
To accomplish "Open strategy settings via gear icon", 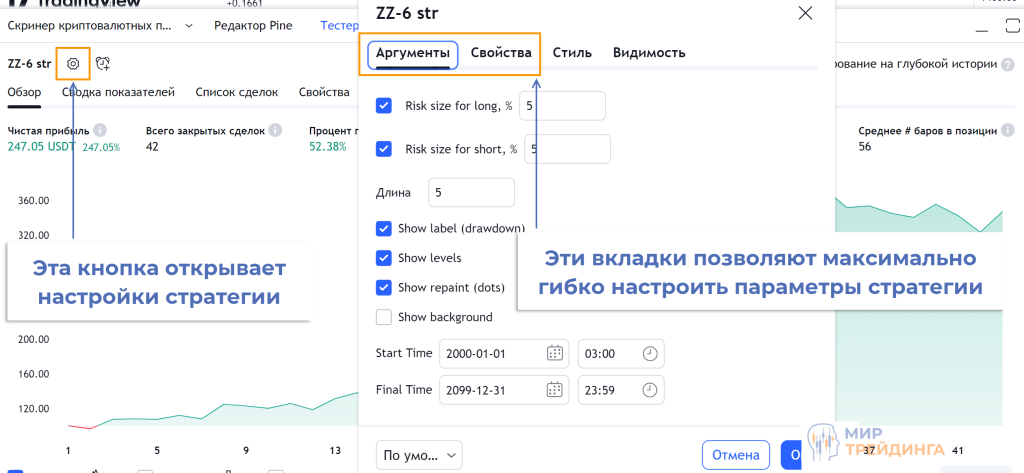I will (73, 64).
